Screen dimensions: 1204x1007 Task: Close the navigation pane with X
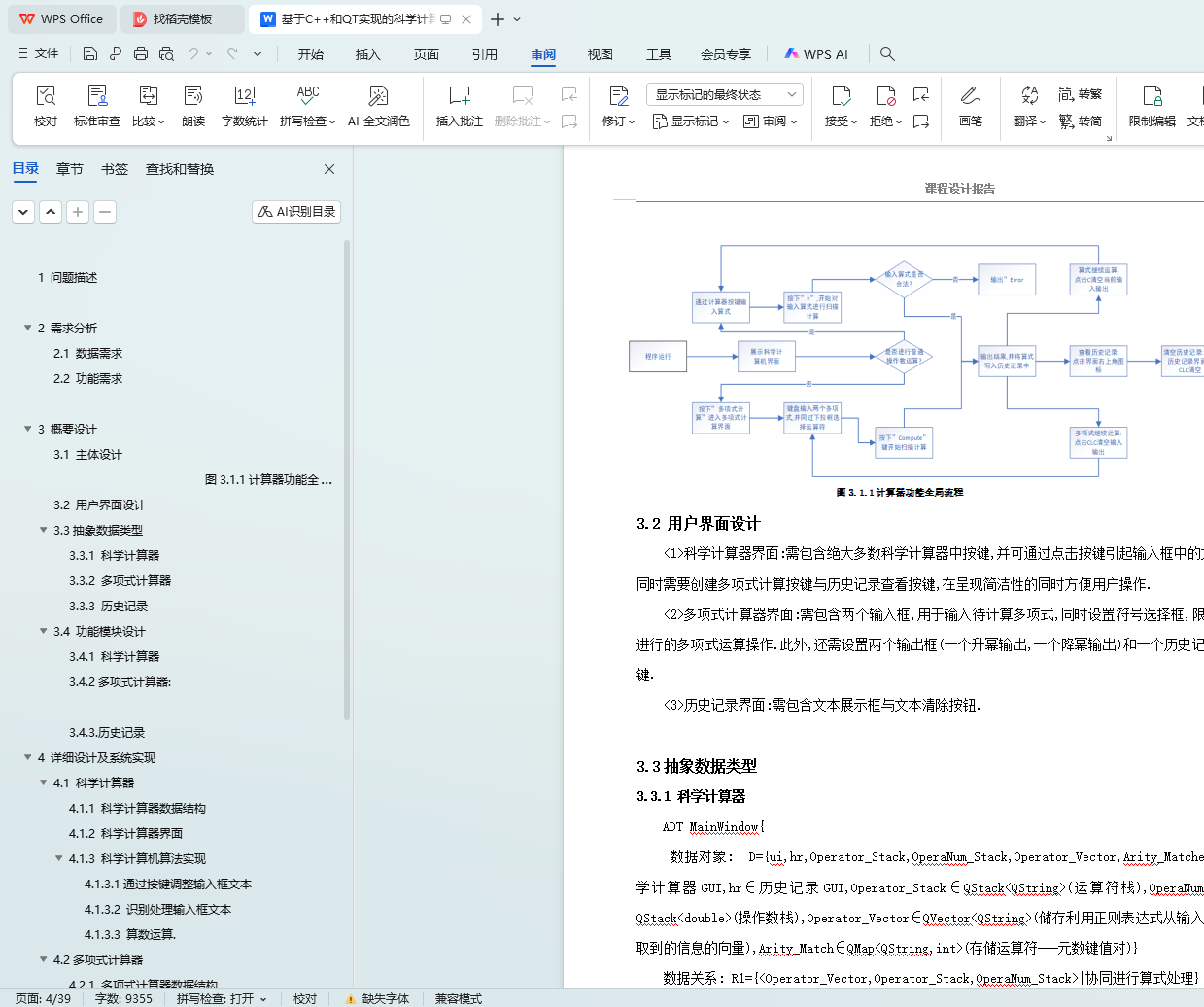click(329, 169)
